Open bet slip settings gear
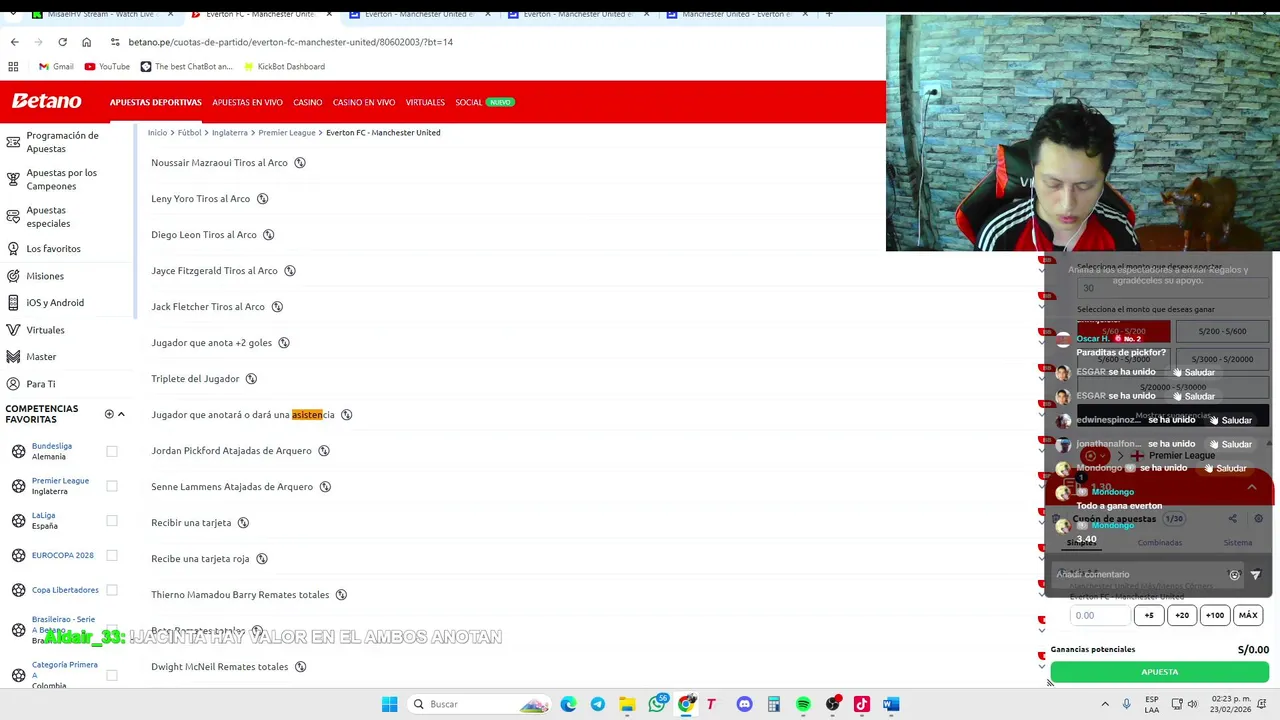The width and height of the screenshot is (1280, 720). pos(1258,519)
